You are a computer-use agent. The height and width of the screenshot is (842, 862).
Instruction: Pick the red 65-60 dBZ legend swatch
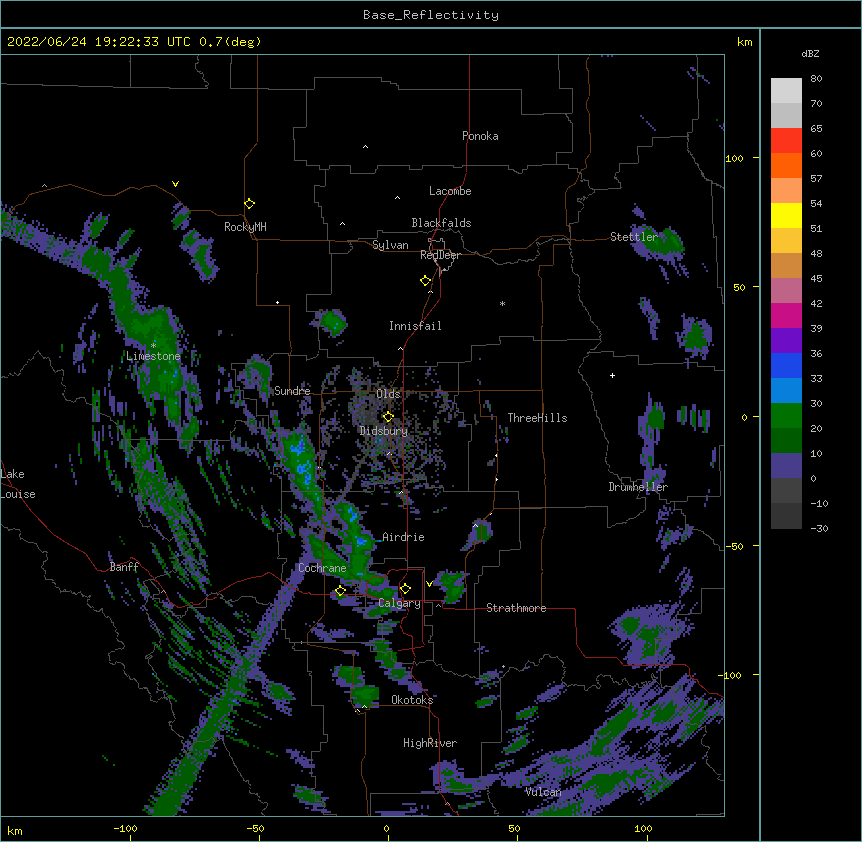[786, 140]
